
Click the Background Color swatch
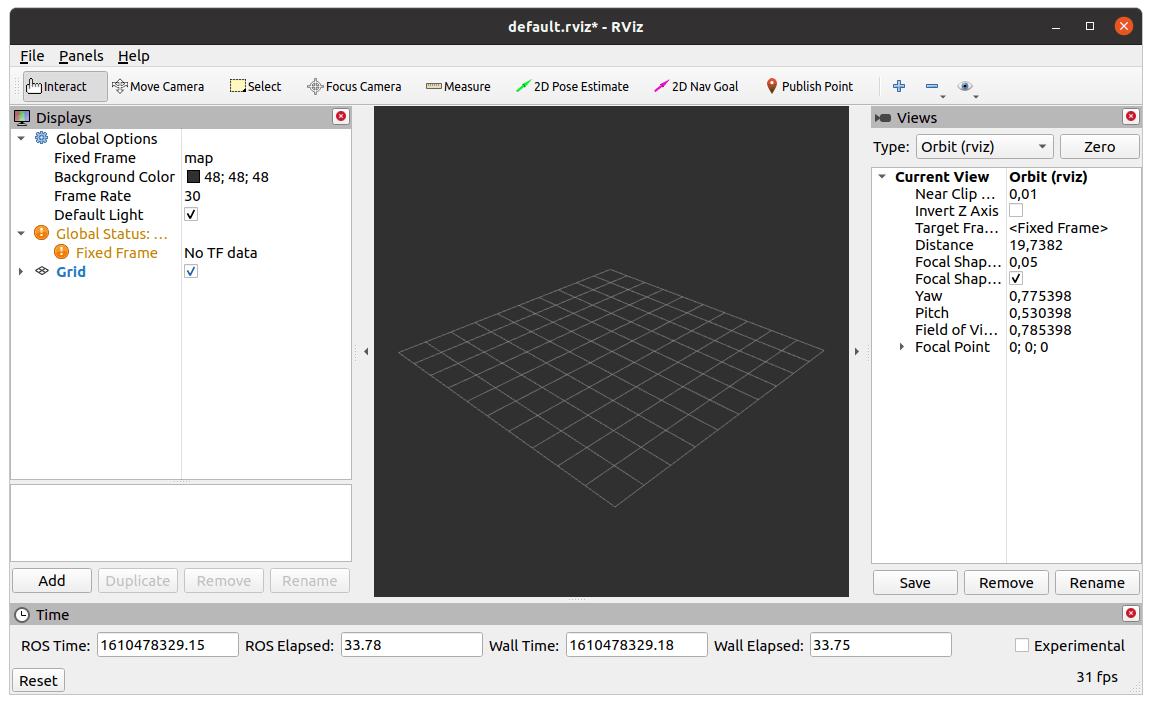pyautogui.click(x=193, y=177)
